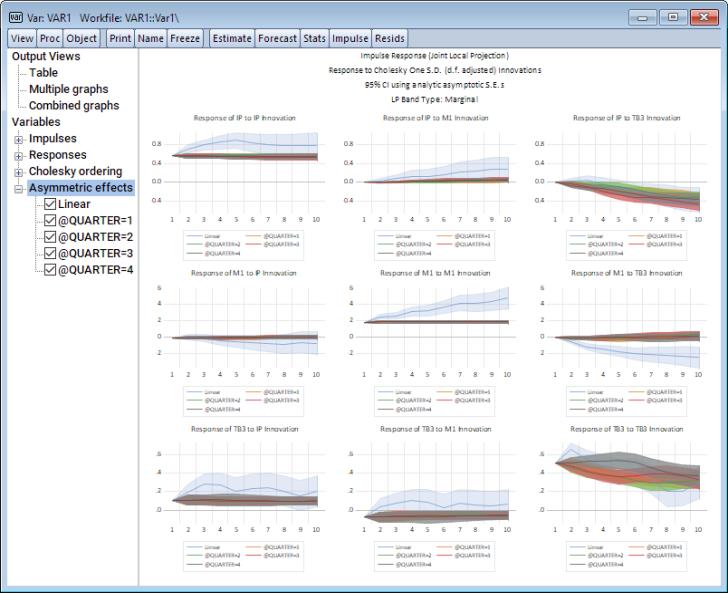The height and width of the screenshot is (593, 728).
Task: Click the Object toolbar button
Action: point(82,38)
